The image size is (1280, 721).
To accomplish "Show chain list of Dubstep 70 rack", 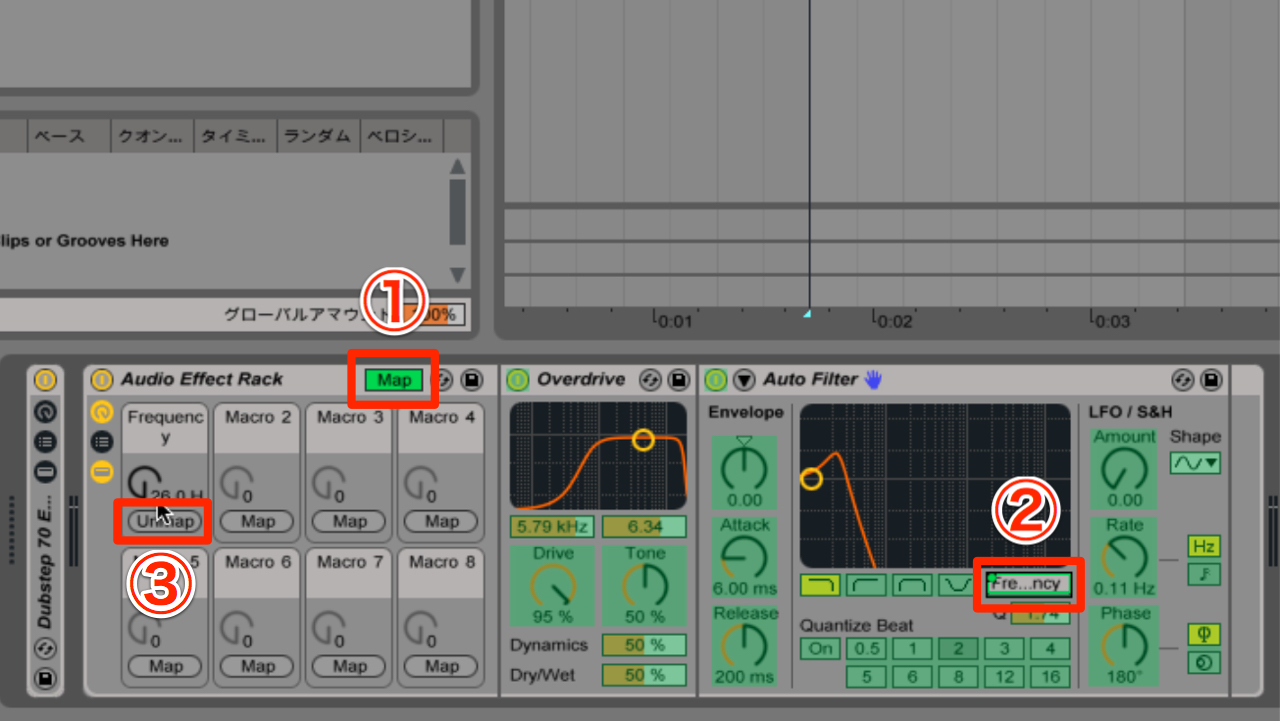I will 46,441.
